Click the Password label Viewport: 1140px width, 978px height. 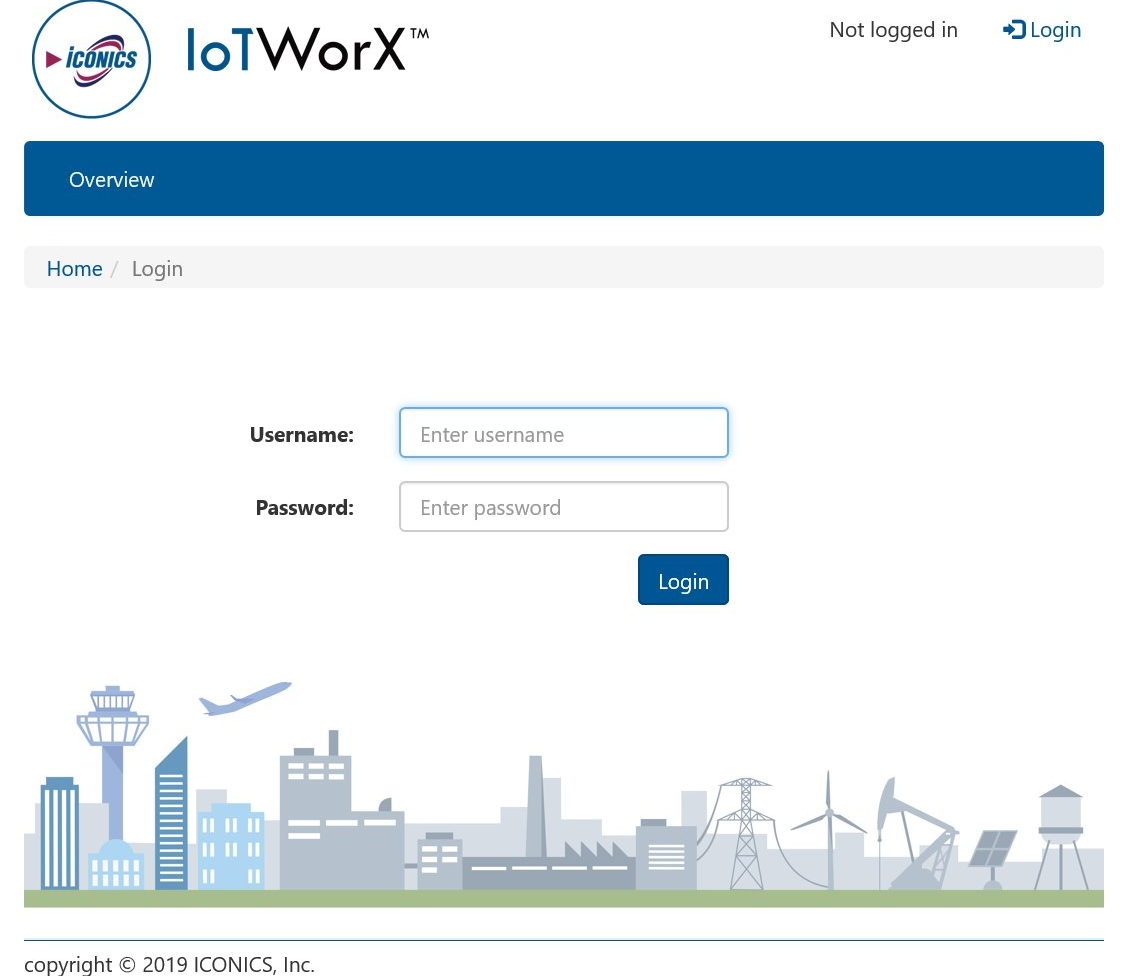coord(304,508)
